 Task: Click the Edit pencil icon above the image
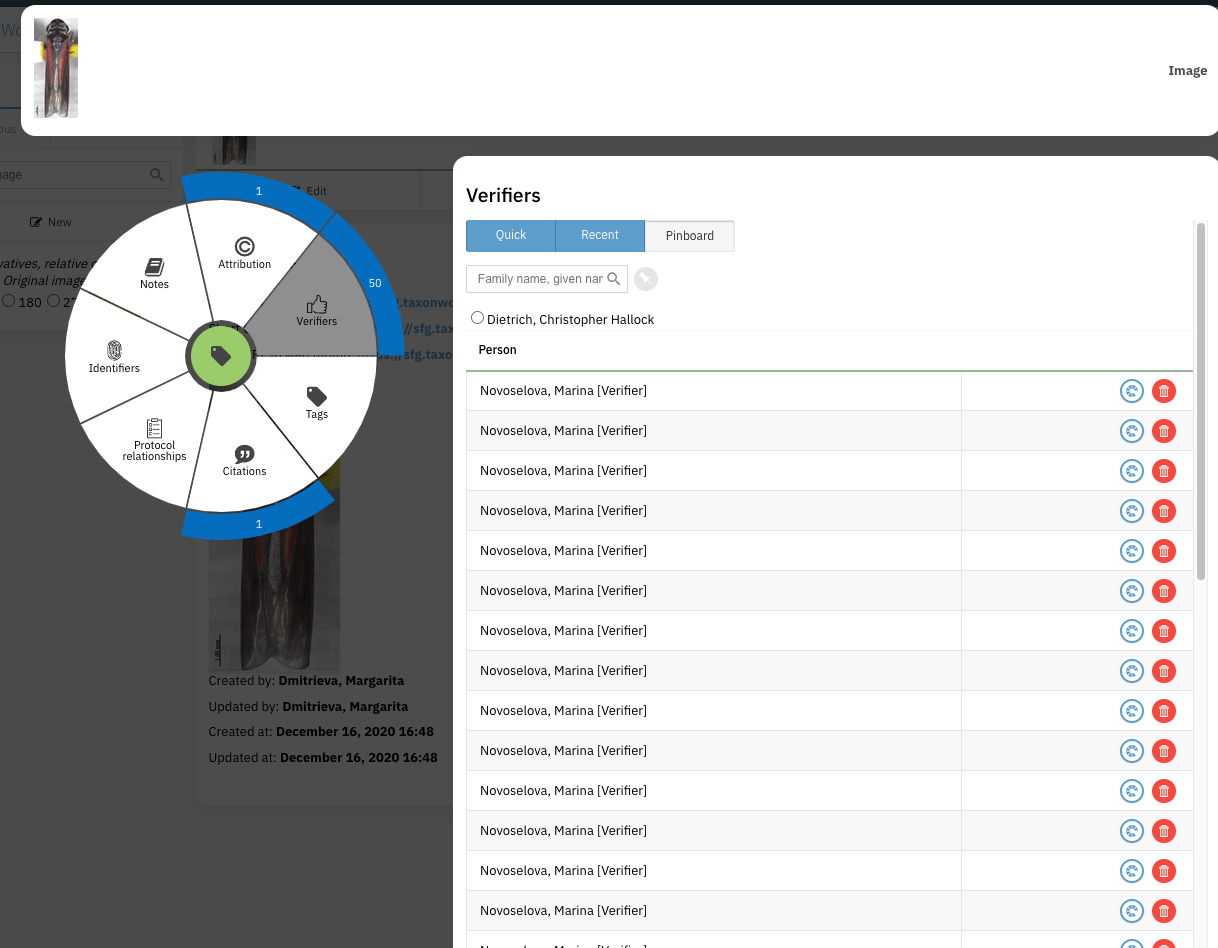(297, 190)
